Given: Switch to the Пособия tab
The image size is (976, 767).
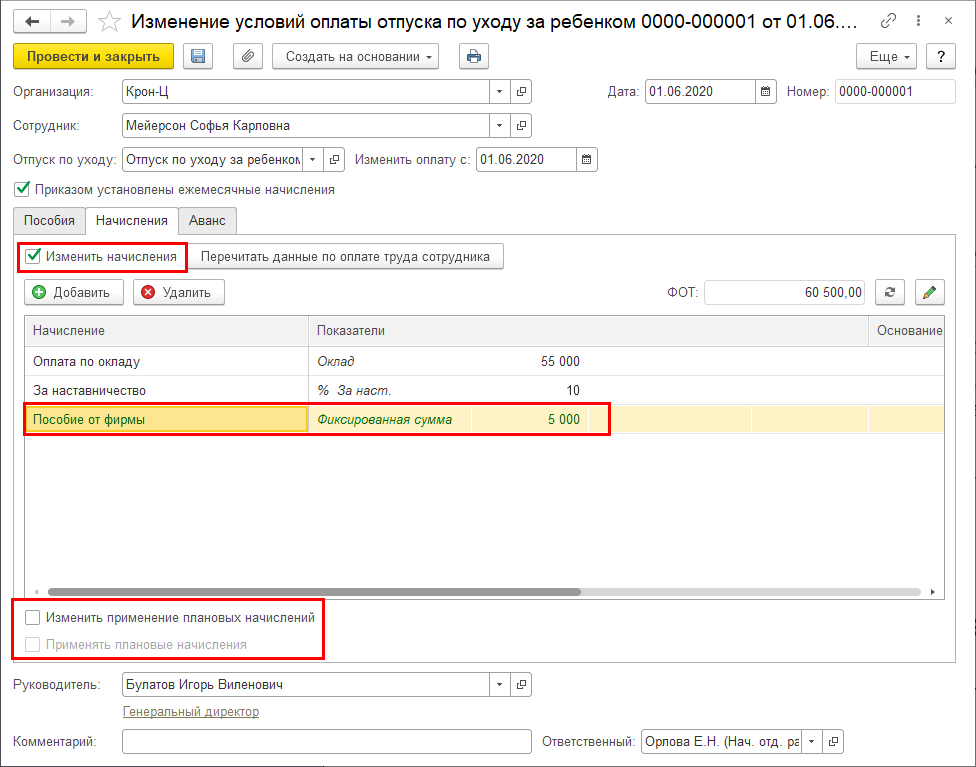Looking at the screenshot, I should tap(50, 220).
